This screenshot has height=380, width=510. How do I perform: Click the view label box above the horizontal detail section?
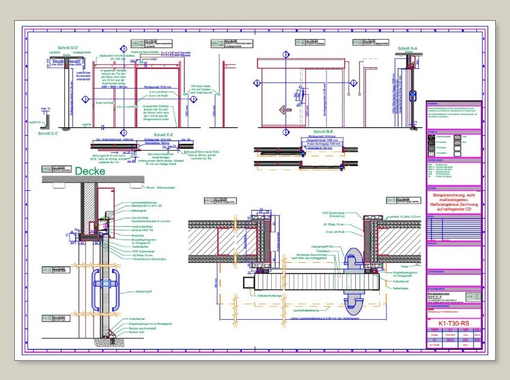pyautogui.click(x=220, y=201)
